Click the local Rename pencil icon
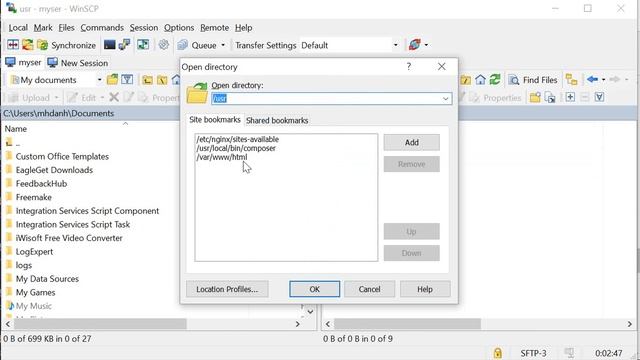 click(x=129, y=97)
